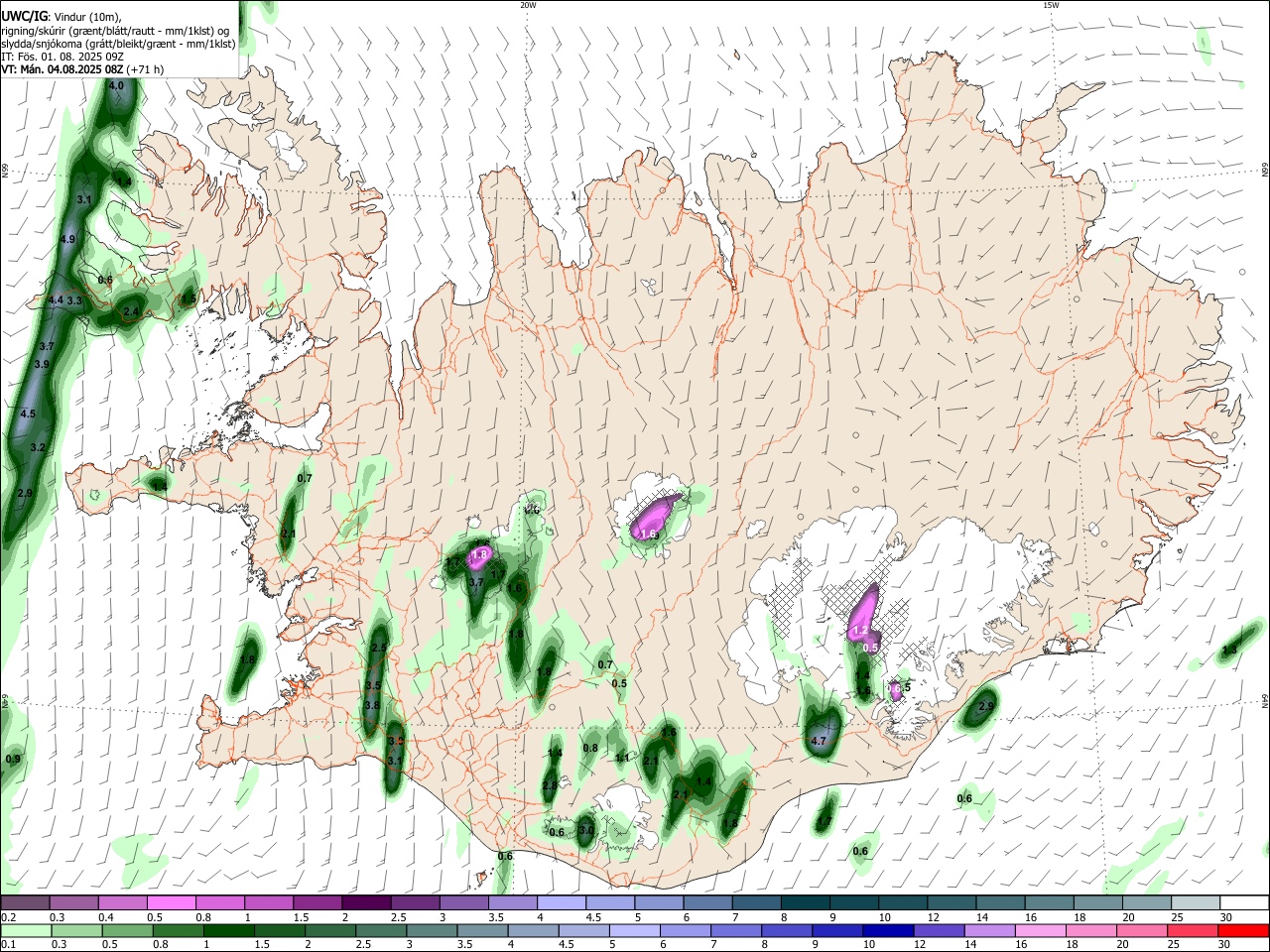The height and width of the screenshot is (952, 1270).
Task: Click the valid time 'VT: Mán. 04.08.2025 08Z'
Action: click(x=62, y=69)
